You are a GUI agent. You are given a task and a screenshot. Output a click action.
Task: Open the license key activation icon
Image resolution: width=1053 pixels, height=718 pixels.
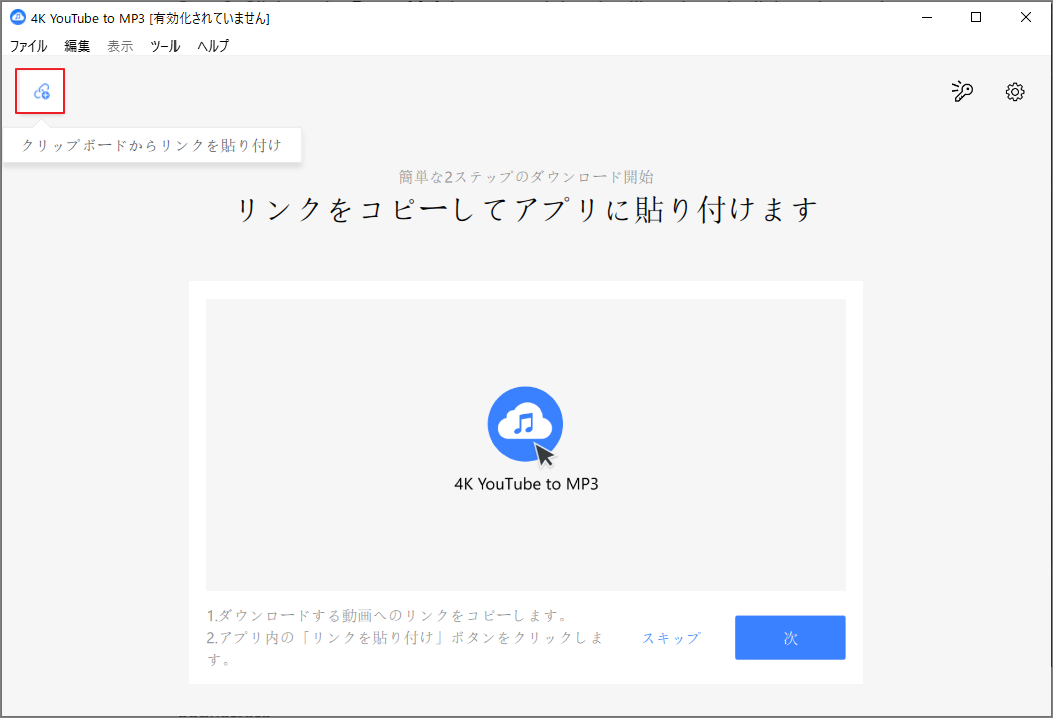[962, 91]
